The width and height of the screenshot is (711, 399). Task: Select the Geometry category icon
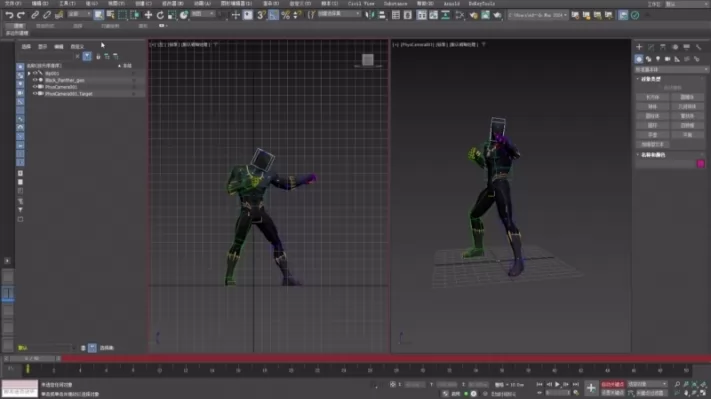pyautogui.click(x=638, y=59)
